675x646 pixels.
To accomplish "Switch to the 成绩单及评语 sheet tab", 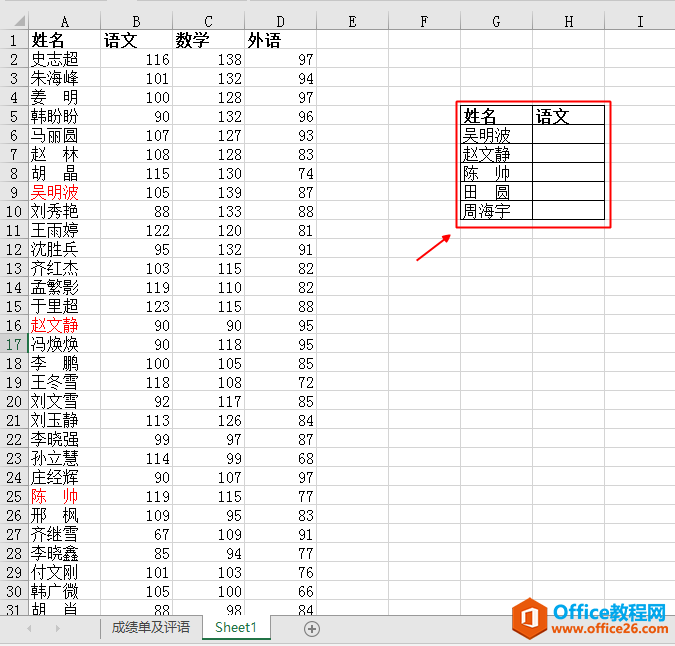I will [151, 627].
